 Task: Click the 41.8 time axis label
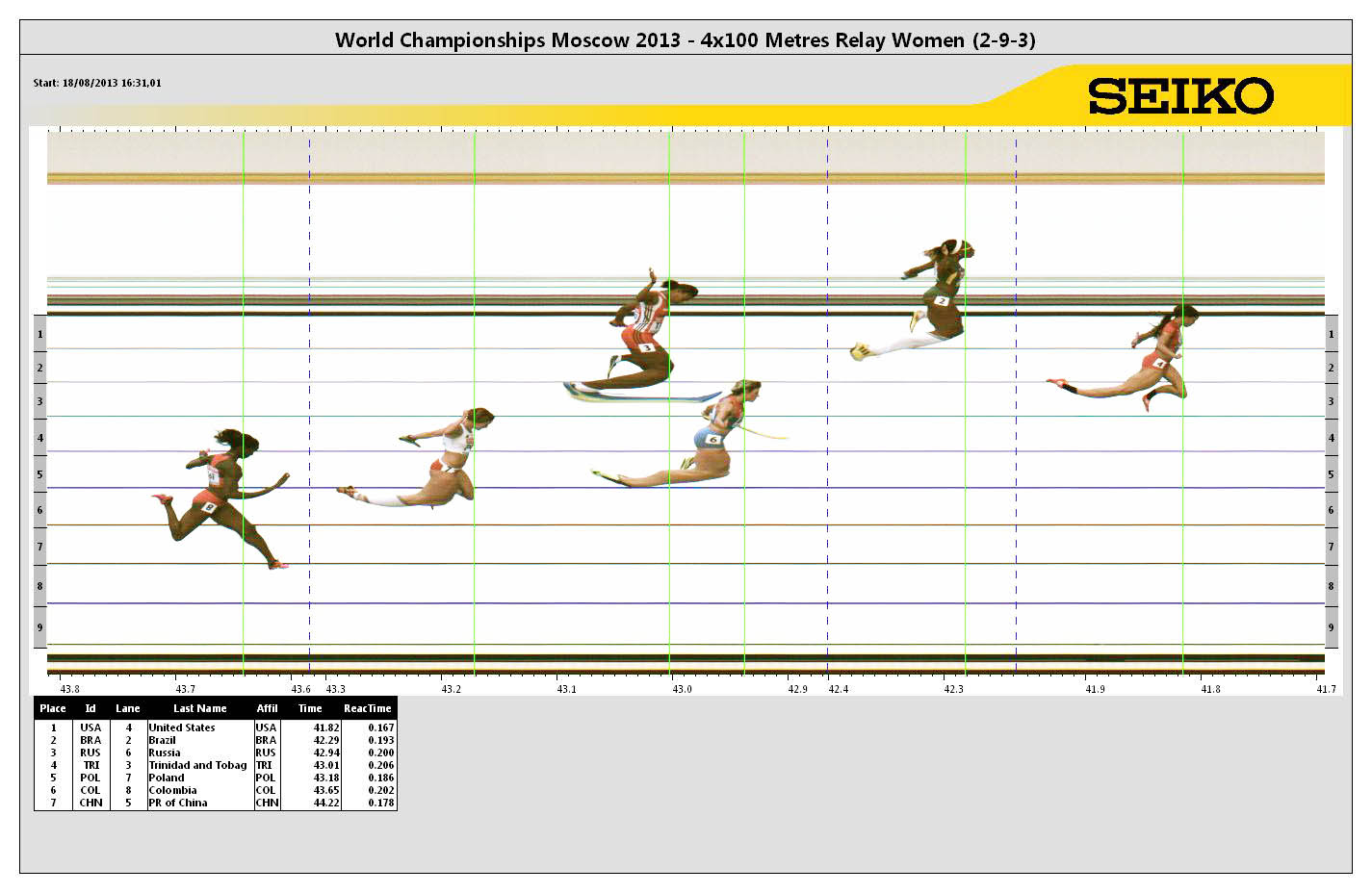point(1210,689)
